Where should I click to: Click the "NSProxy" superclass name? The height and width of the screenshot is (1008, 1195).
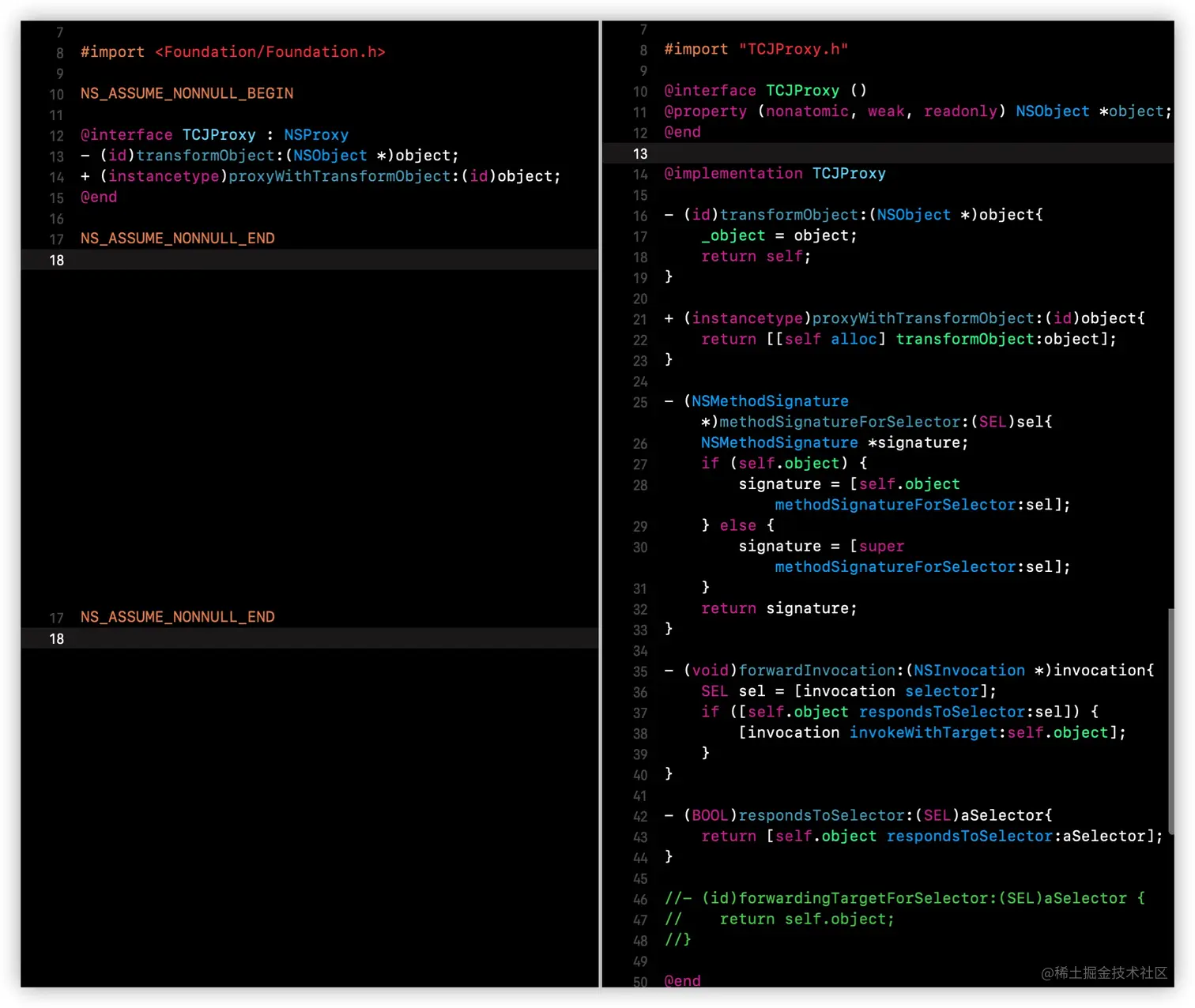316,135
